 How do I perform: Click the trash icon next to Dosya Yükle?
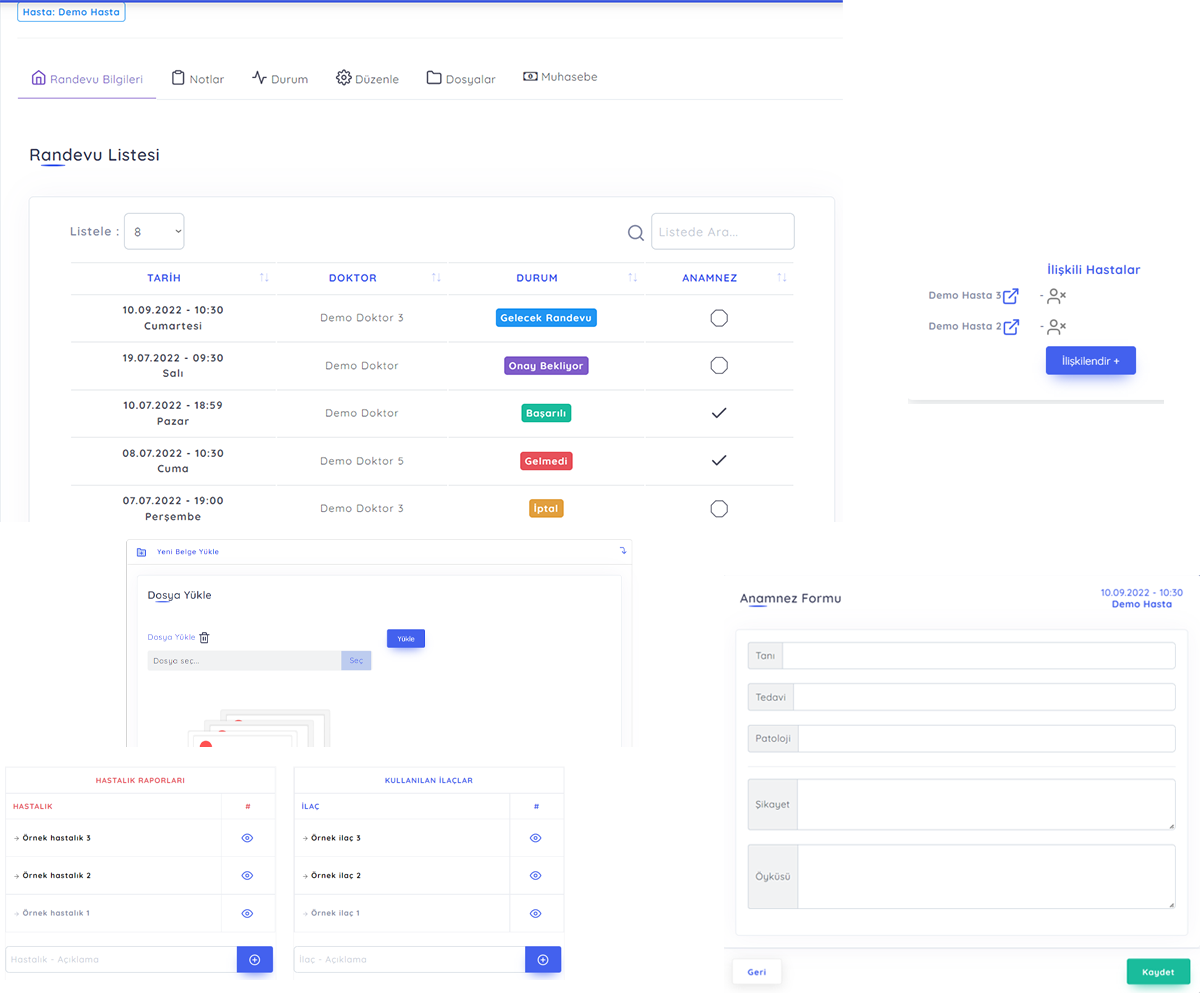(204, 637)
